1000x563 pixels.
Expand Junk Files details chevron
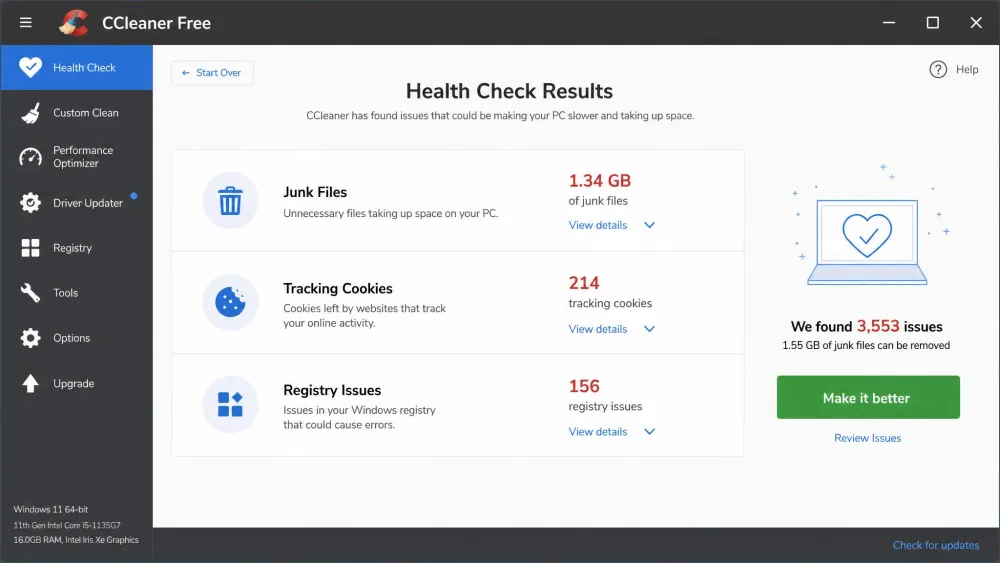649,225
